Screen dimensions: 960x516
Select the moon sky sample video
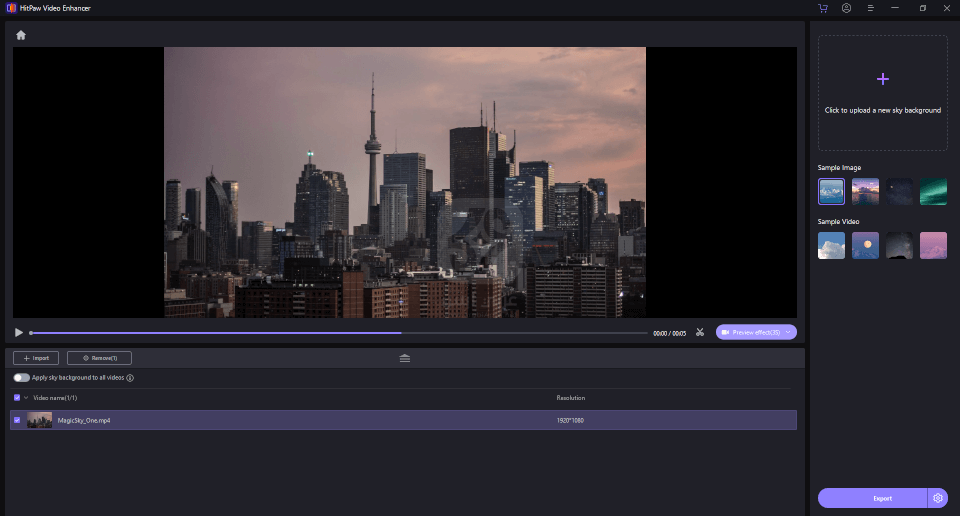(865, 245)
